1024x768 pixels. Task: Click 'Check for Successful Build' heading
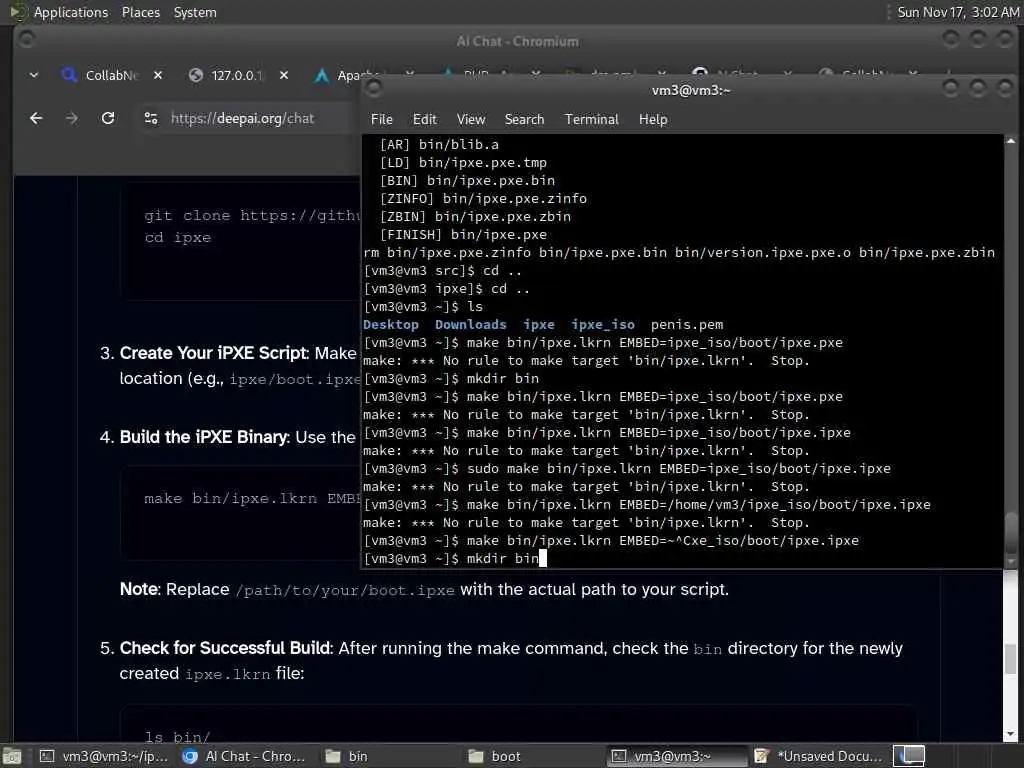226,648
